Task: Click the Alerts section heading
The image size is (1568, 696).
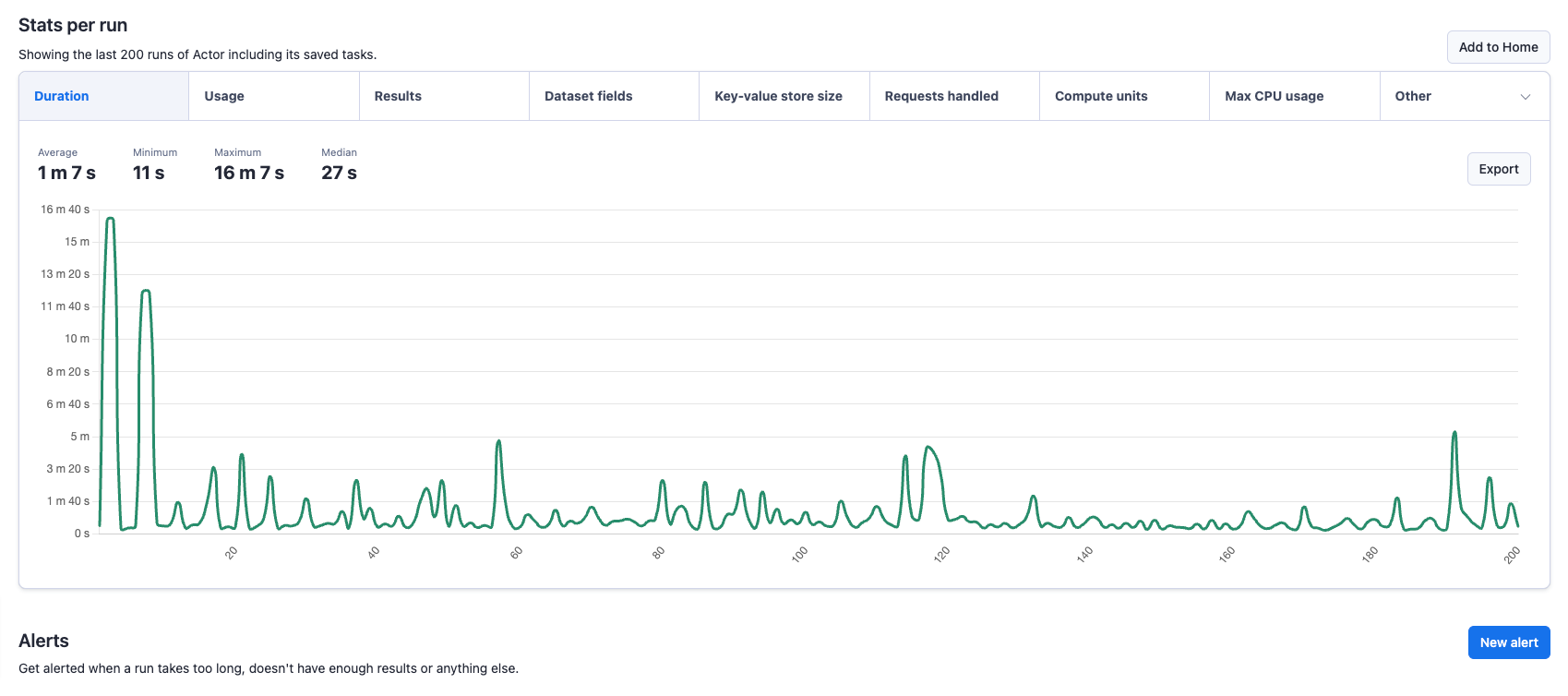Action: [x=43, y=641]
